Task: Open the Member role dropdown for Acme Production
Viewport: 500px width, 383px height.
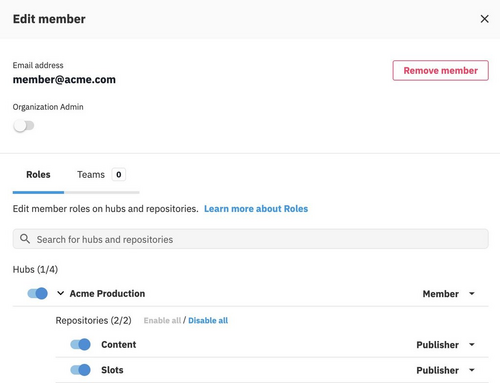Action: (x=449, y=294)
